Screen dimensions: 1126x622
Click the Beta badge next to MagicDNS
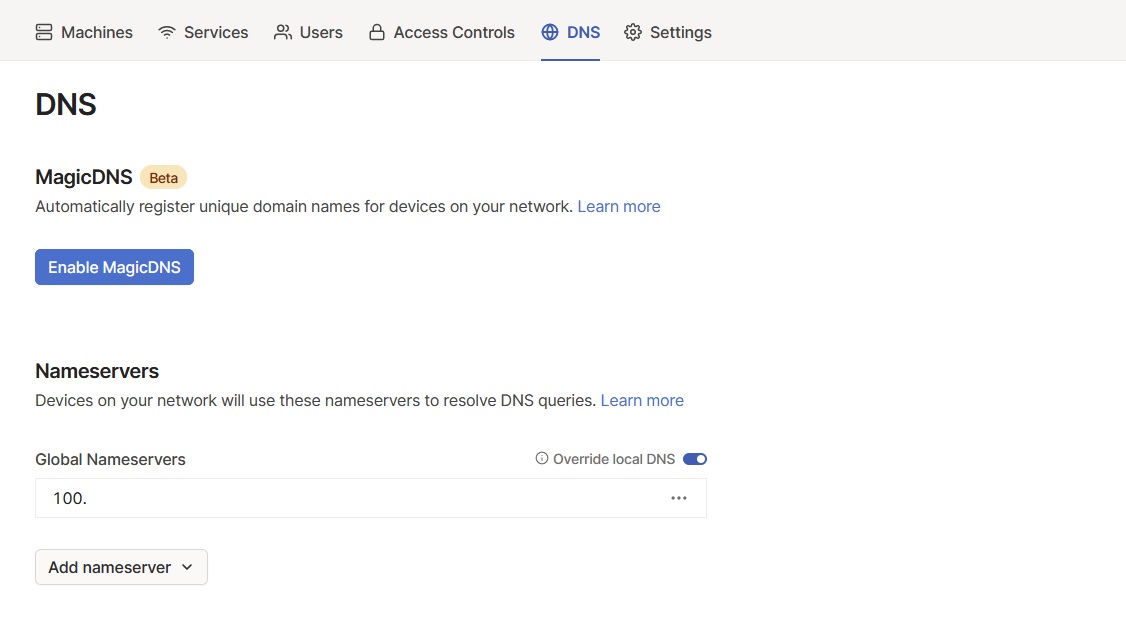[163, 177]
